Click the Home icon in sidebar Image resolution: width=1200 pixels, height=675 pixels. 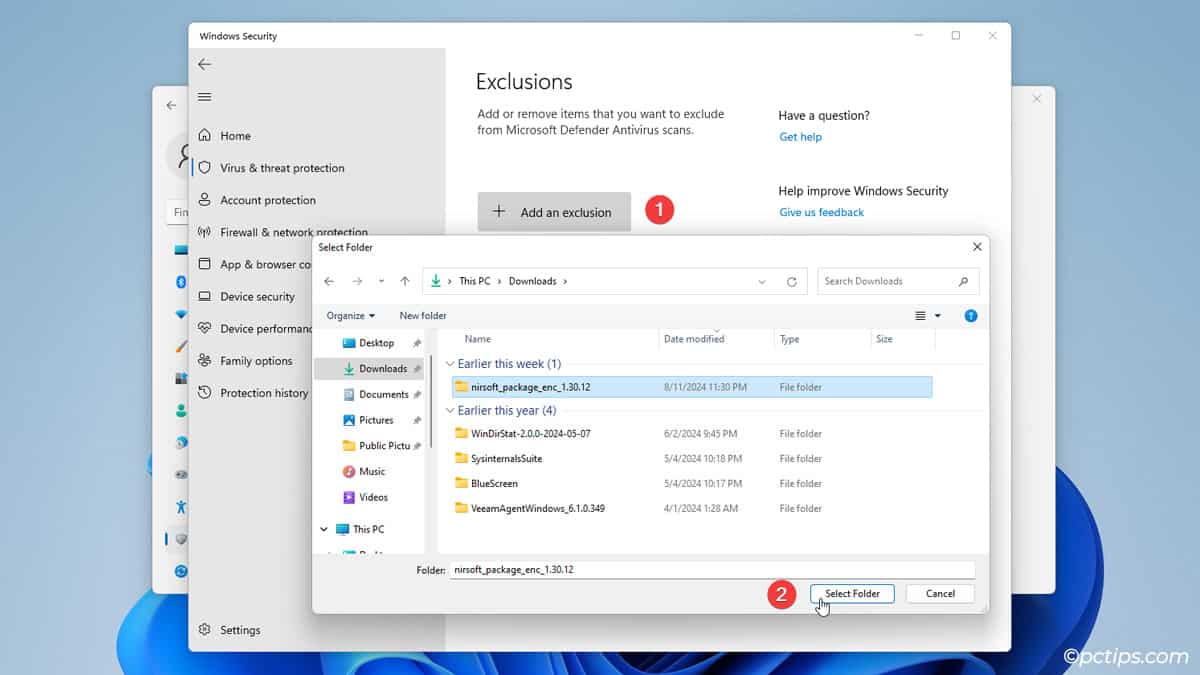(x=205, y=136)
